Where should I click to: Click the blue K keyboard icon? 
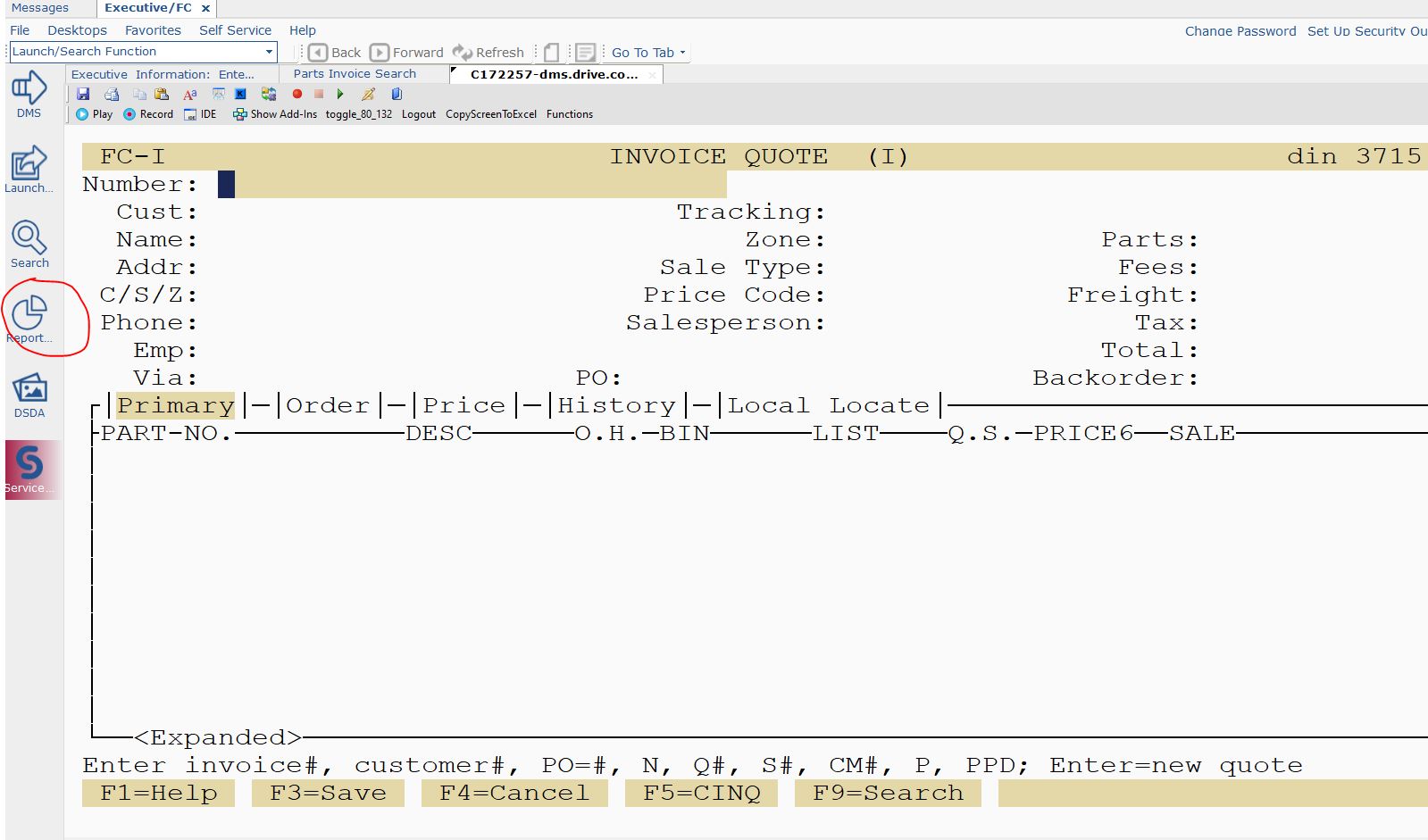click(x=240, y=94)
